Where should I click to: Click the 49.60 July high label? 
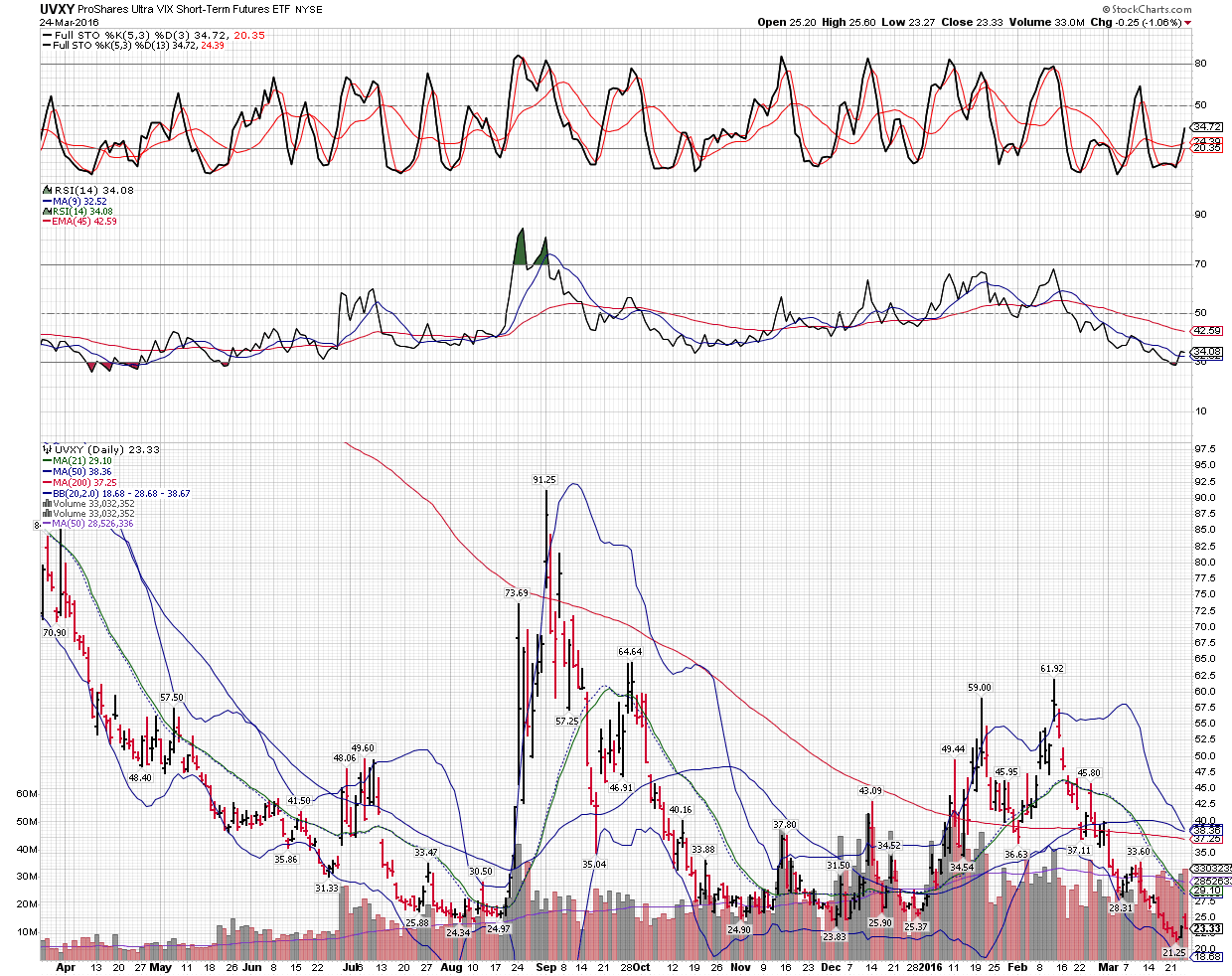pos(363,748)
